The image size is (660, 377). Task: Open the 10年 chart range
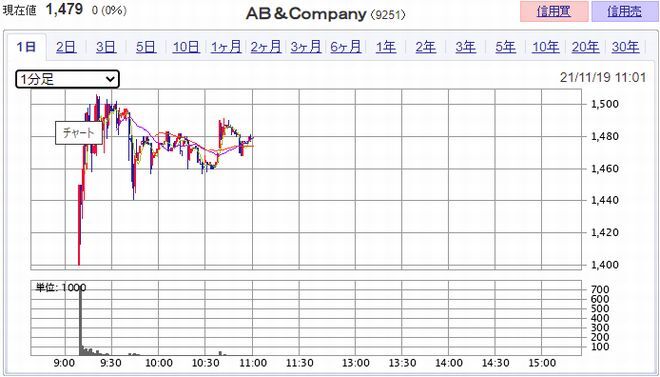tap(546, 47)
